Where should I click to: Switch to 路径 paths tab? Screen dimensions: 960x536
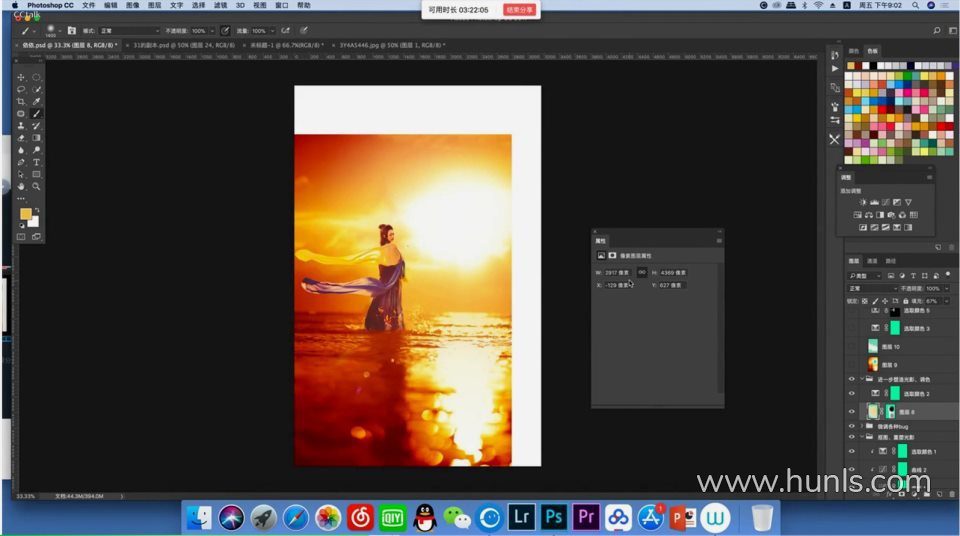(x=891, y=261)
